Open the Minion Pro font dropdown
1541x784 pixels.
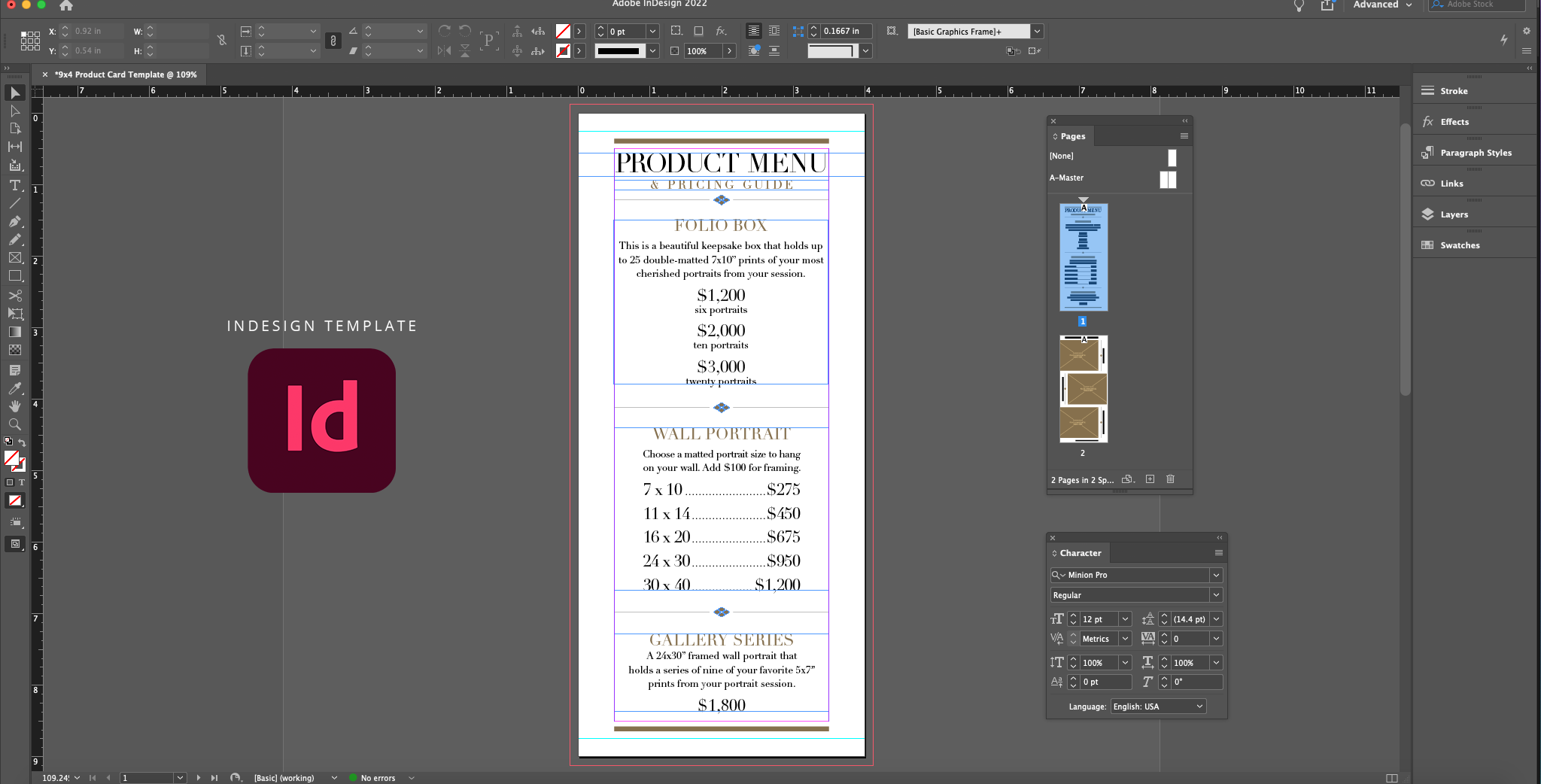1216,575
